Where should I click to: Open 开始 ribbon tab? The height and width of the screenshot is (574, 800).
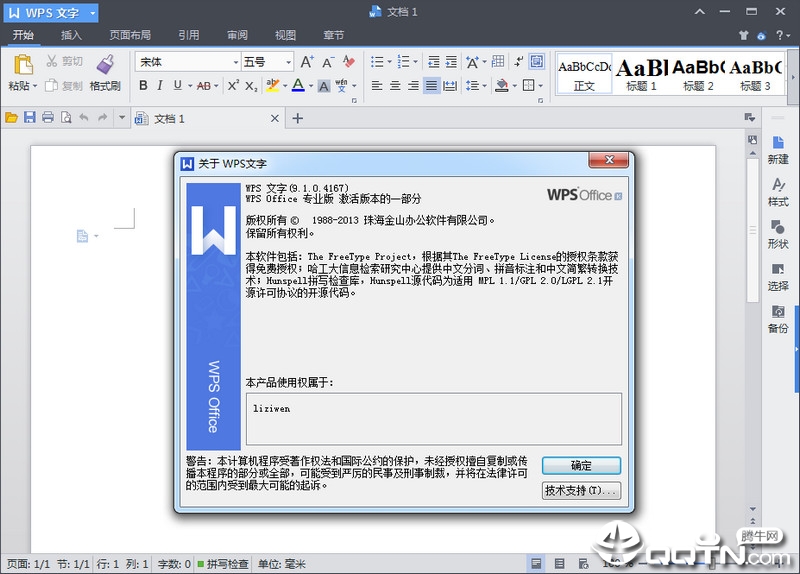[x=23, y=35]
